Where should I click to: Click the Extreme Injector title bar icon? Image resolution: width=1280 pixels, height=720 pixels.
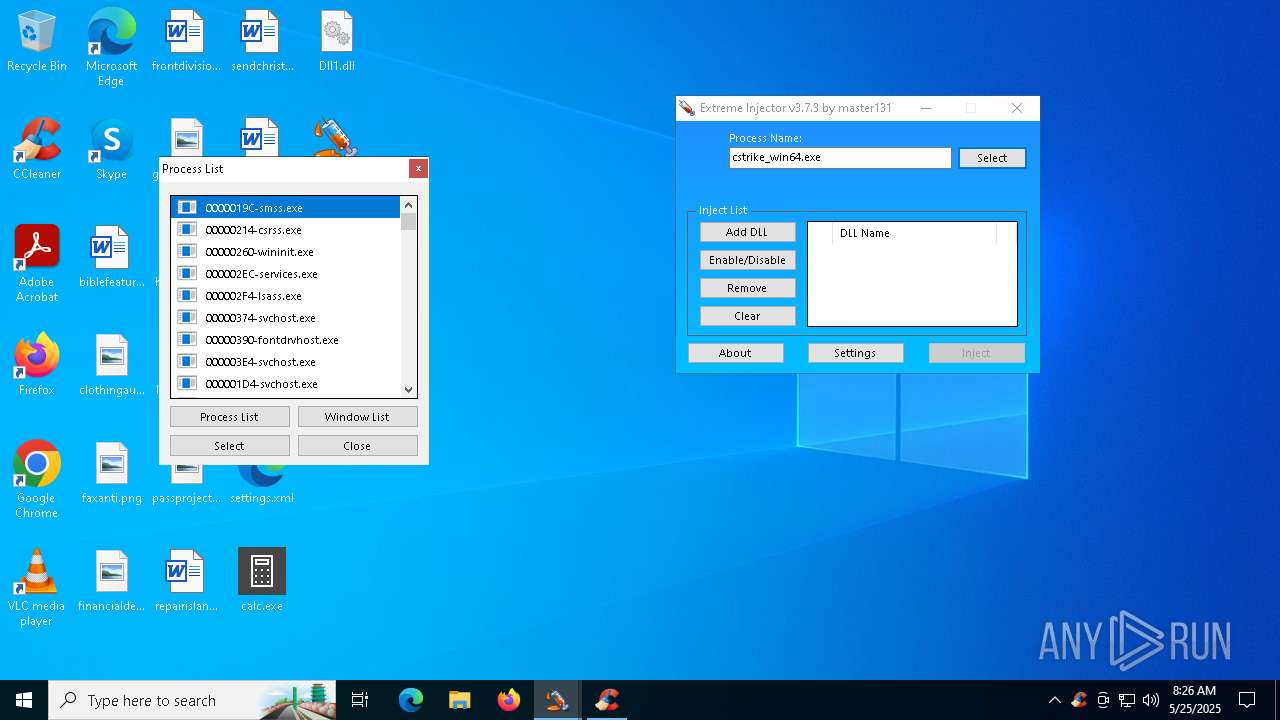tap(687, 108)
